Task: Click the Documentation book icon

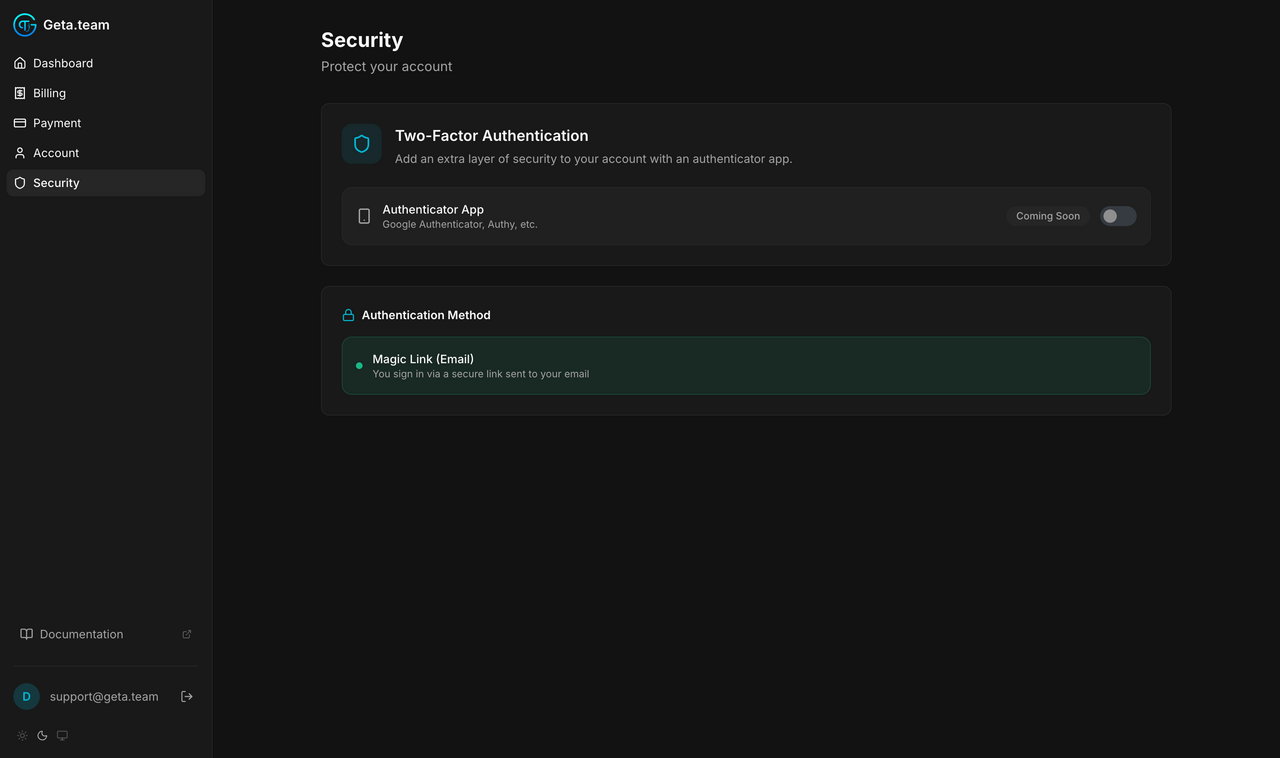Action: pyautogui.click(x=27, y=634)
